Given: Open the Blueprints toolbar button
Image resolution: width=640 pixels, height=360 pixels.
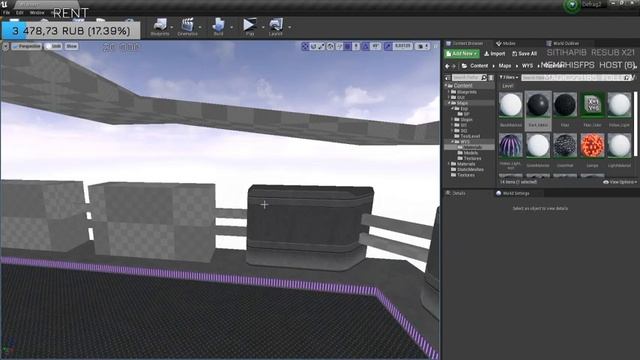Looking at the screenshot, I should [160, 27].
